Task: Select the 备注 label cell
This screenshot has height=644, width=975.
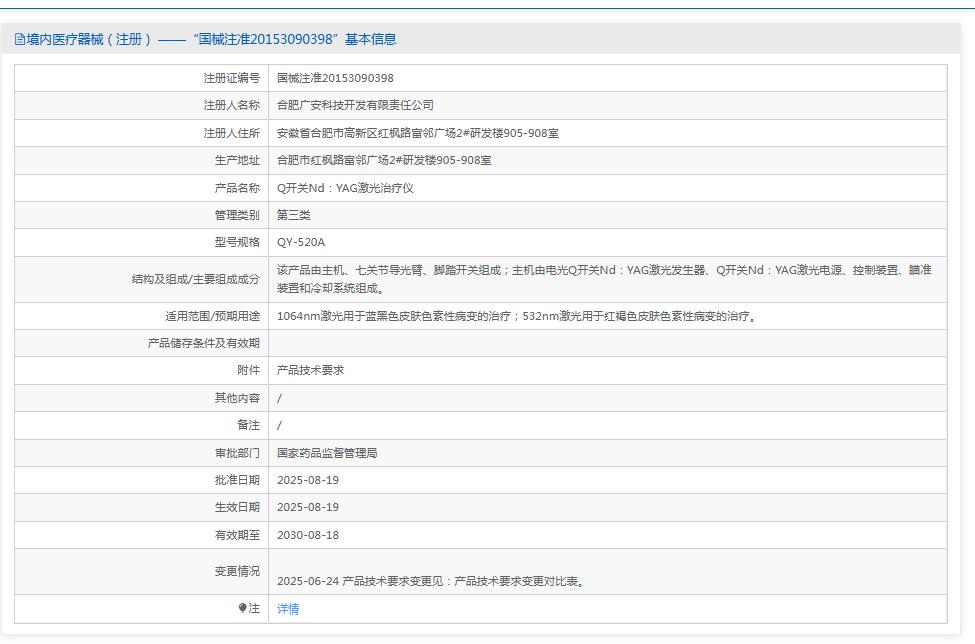Action: [142, 425]
